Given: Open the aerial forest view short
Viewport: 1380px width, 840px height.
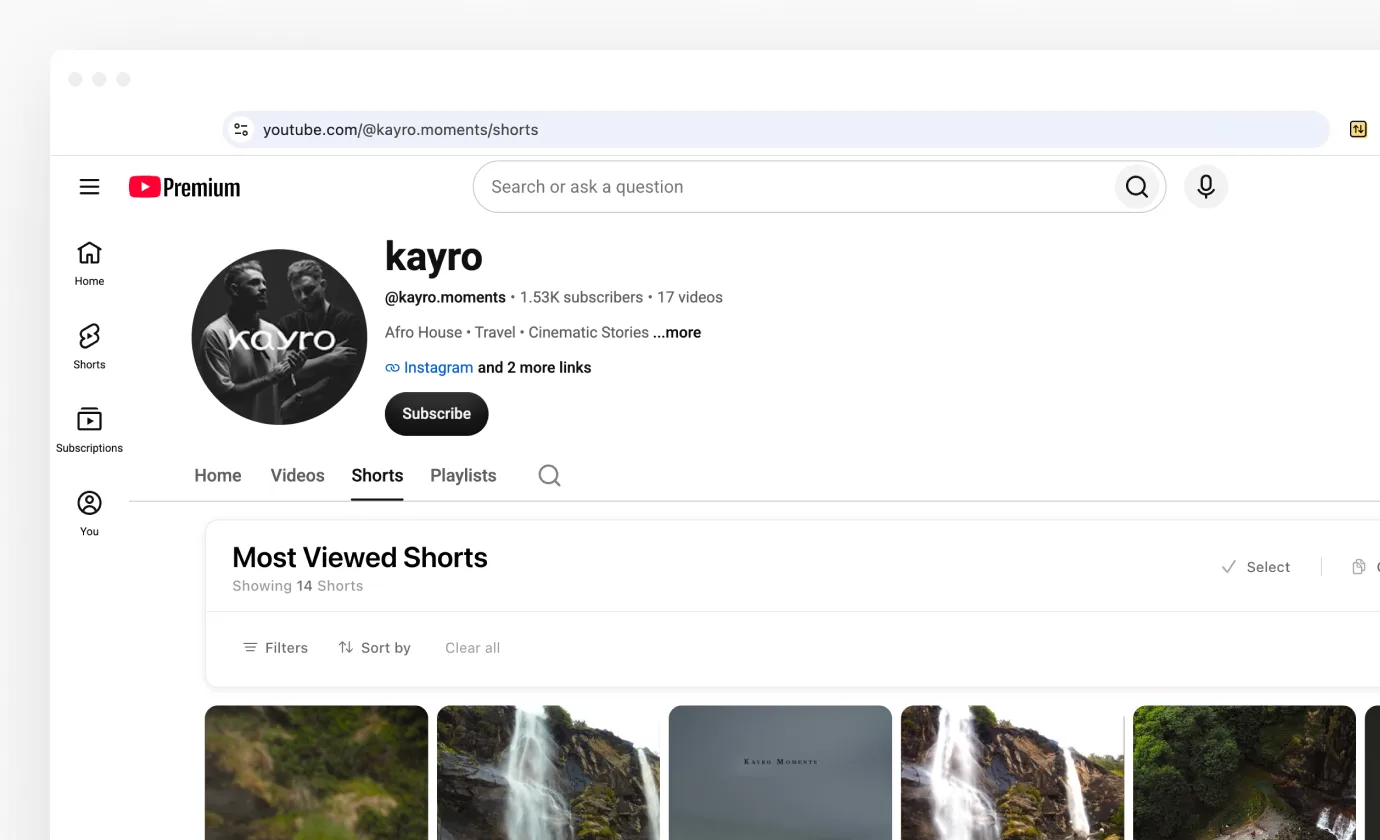Looking at the screenshot, I should pyautogui.click(x=1244, y=772).
